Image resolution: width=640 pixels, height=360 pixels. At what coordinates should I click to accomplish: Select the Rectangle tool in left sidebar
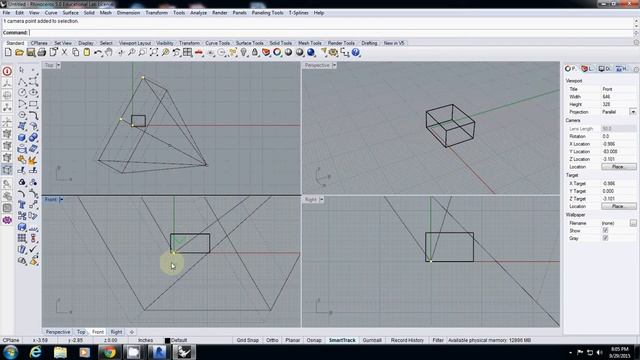[x=33, y=104]
